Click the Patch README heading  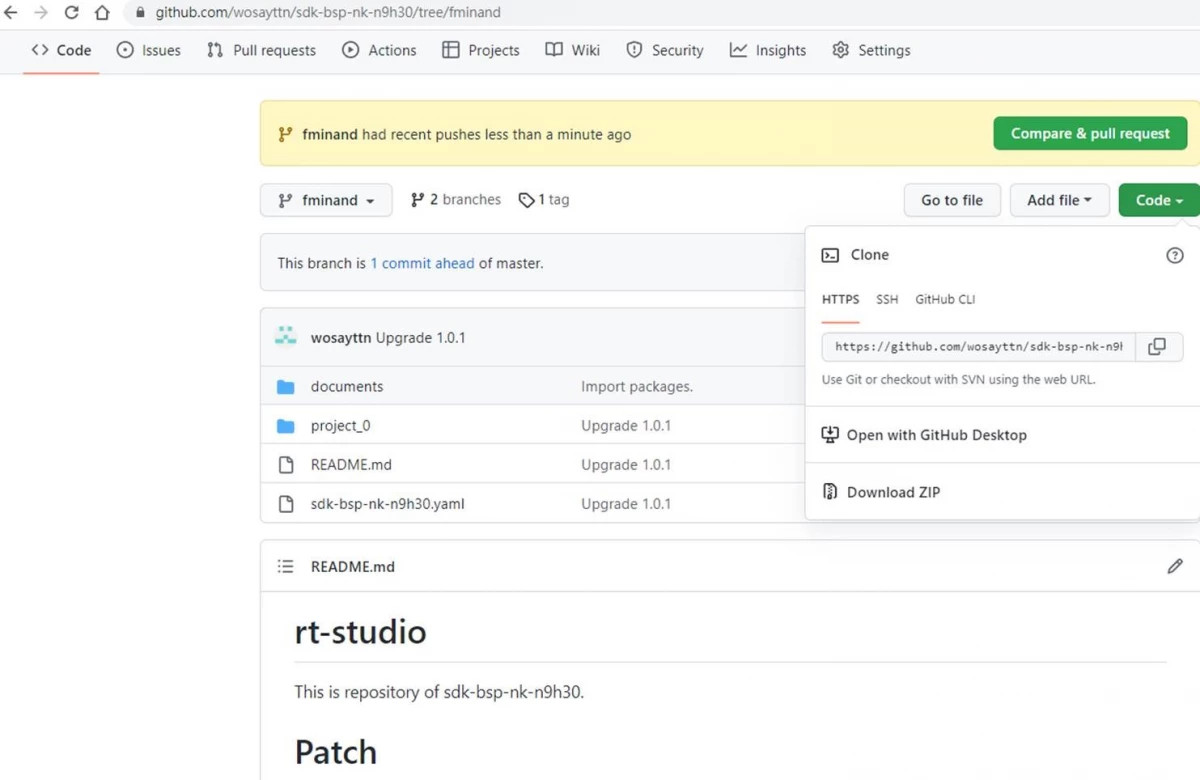336,752
